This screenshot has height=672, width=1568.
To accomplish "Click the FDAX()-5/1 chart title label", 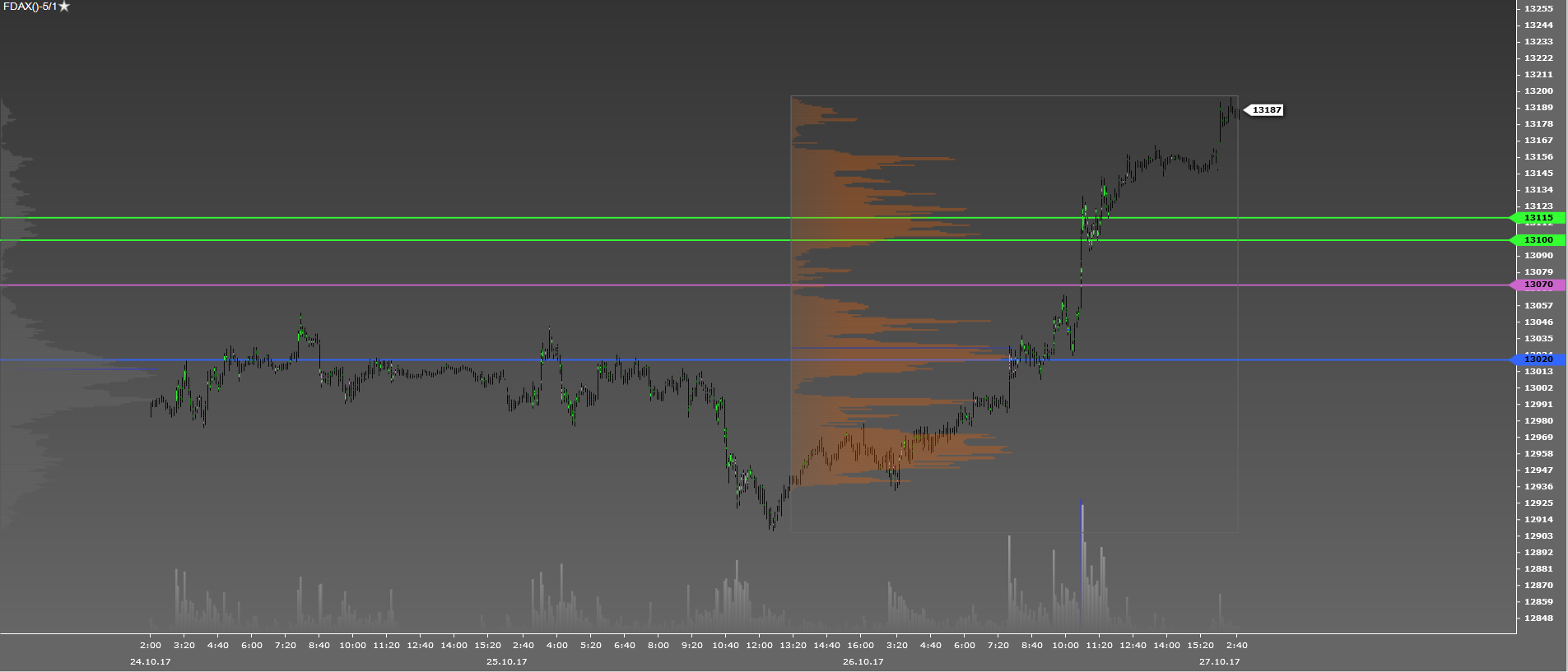I will 30,7.
